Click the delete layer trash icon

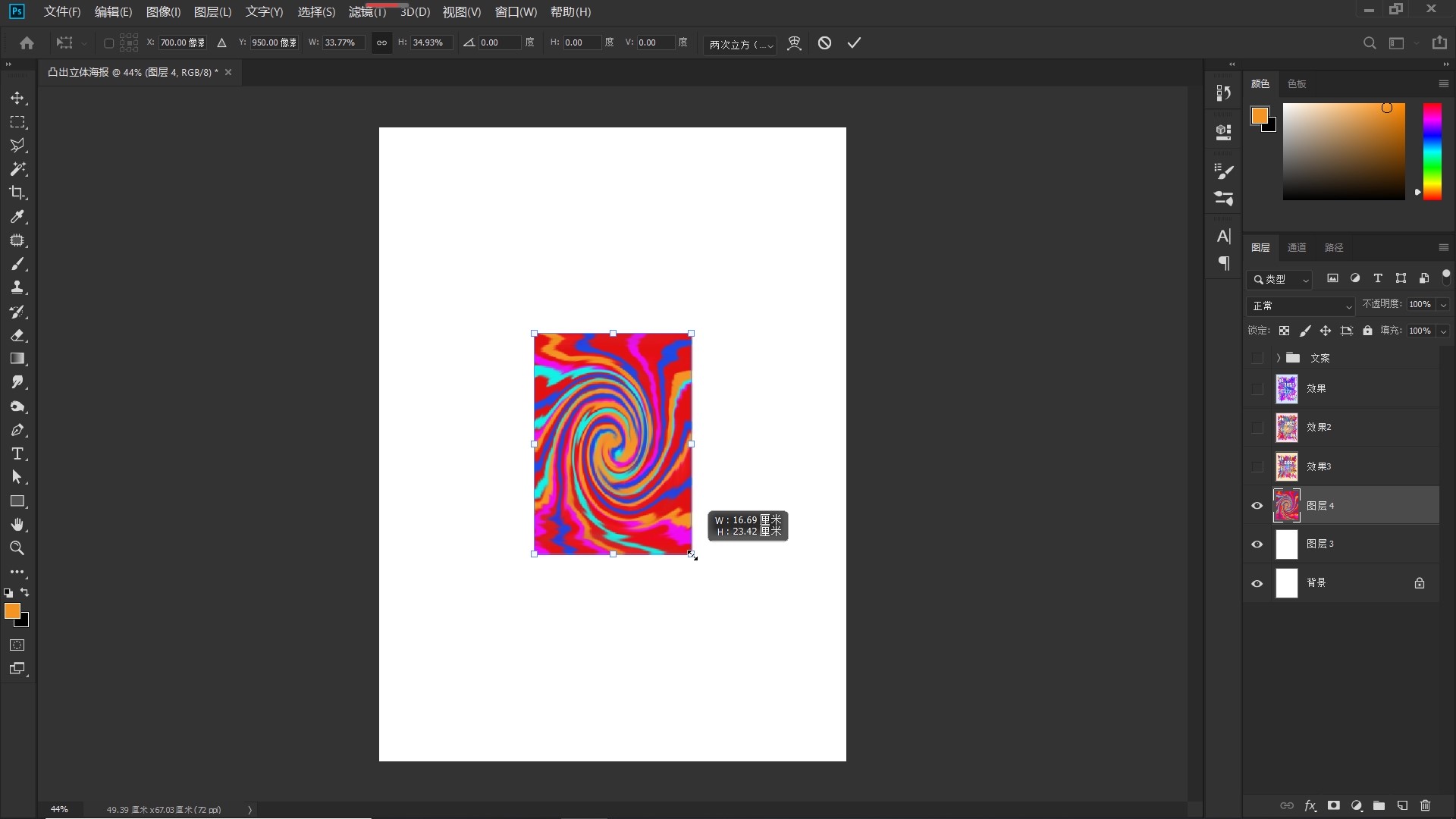point(1425,805)
